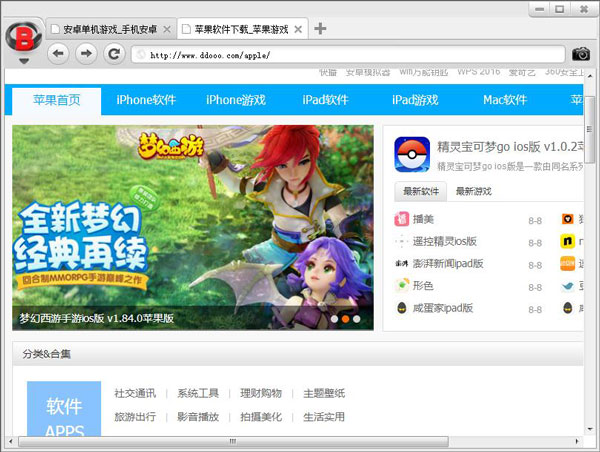This screenshot has width=600, height=452.
Task: Open the iPhone游戏 navigation item
Action: point(236,100)
